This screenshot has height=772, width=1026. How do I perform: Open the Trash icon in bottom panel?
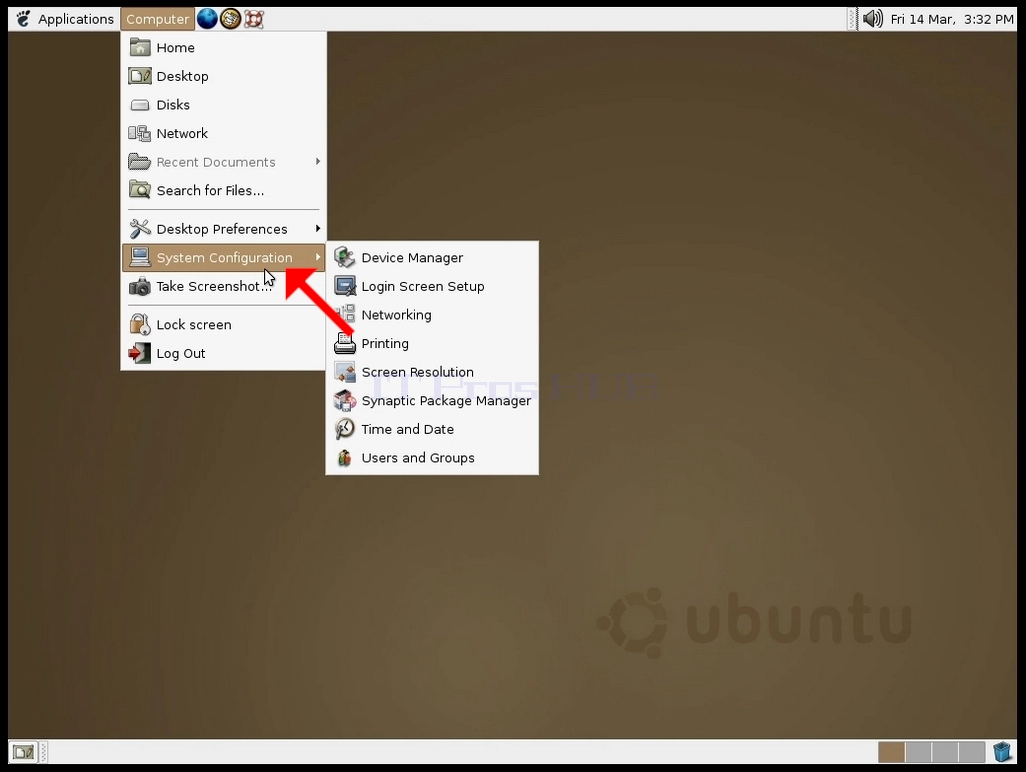pos(1002,752)
